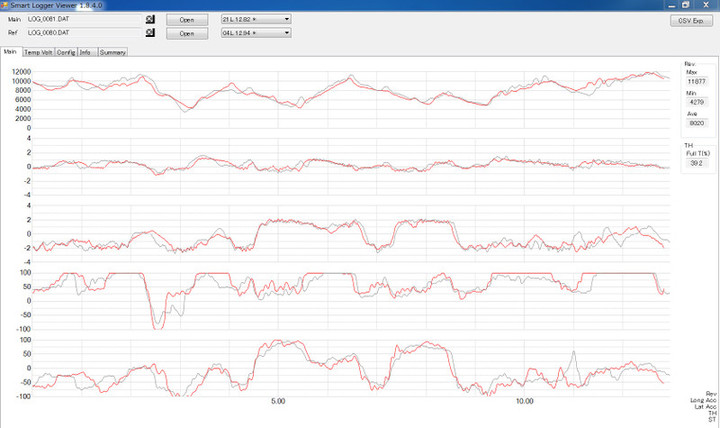Screen dimensions: 720x428
Task: Expand the Ref lap dropdown showing 04 L
Action: (255, 33)
